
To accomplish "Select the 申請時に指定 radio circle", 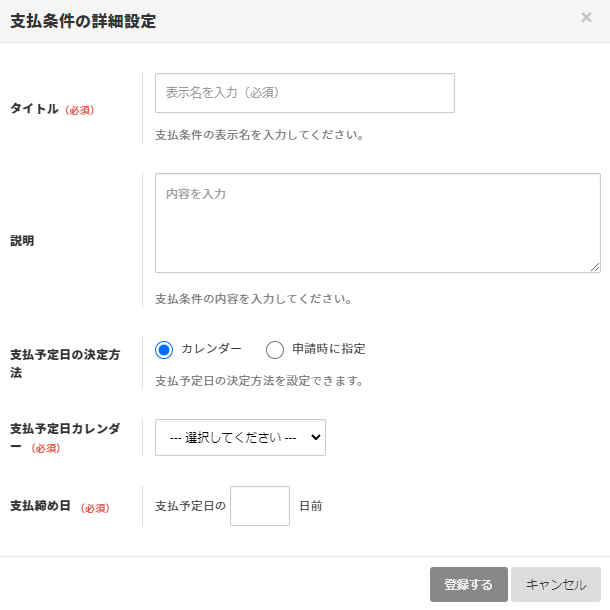I will click(x=275, y=350).
